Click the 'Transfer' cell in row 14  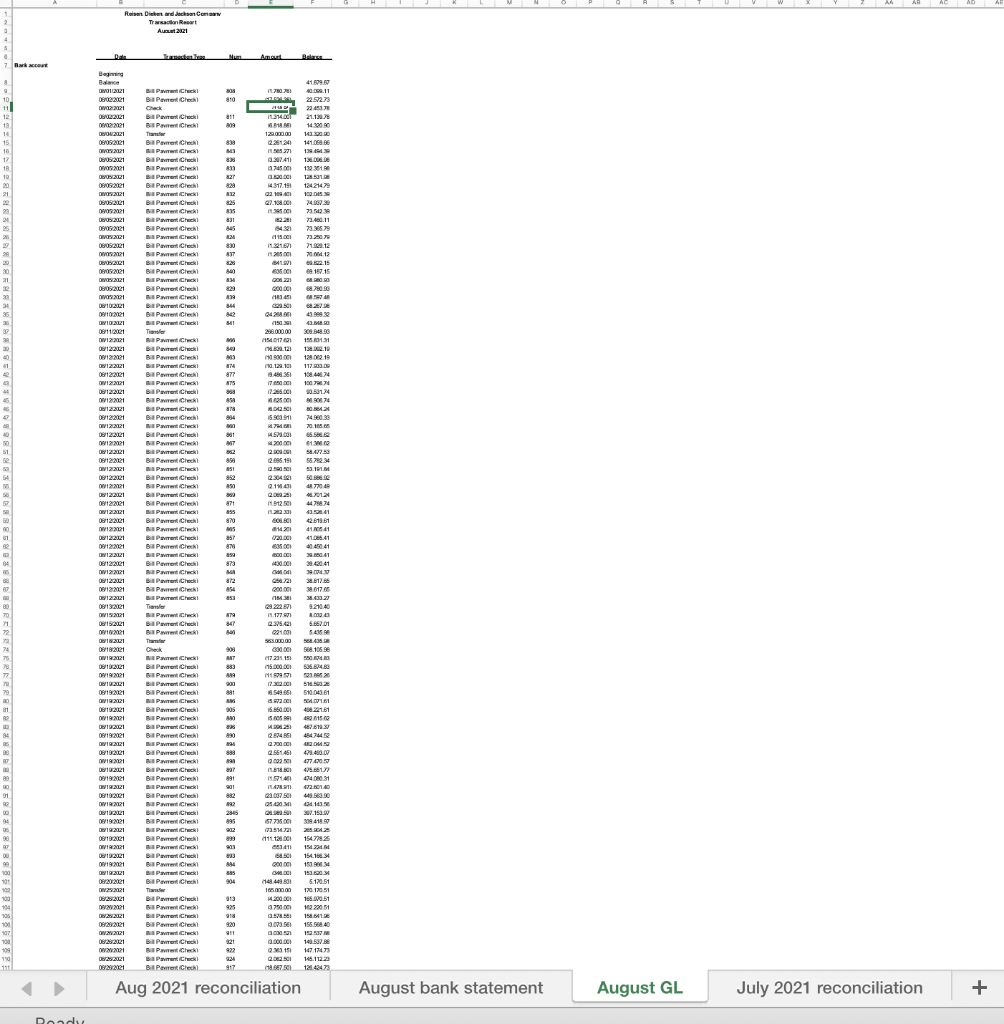(155, 134)
